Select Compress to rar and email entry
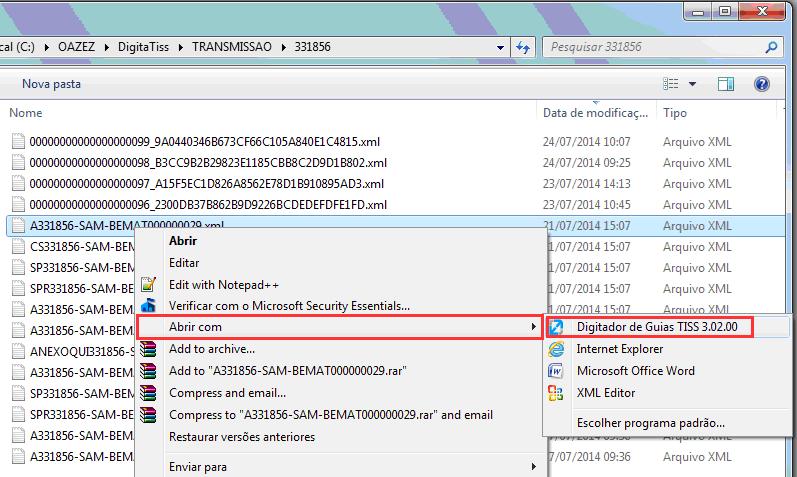Image resolution: width=797 pixels, height=477 pixels. [x=331, y=414]
